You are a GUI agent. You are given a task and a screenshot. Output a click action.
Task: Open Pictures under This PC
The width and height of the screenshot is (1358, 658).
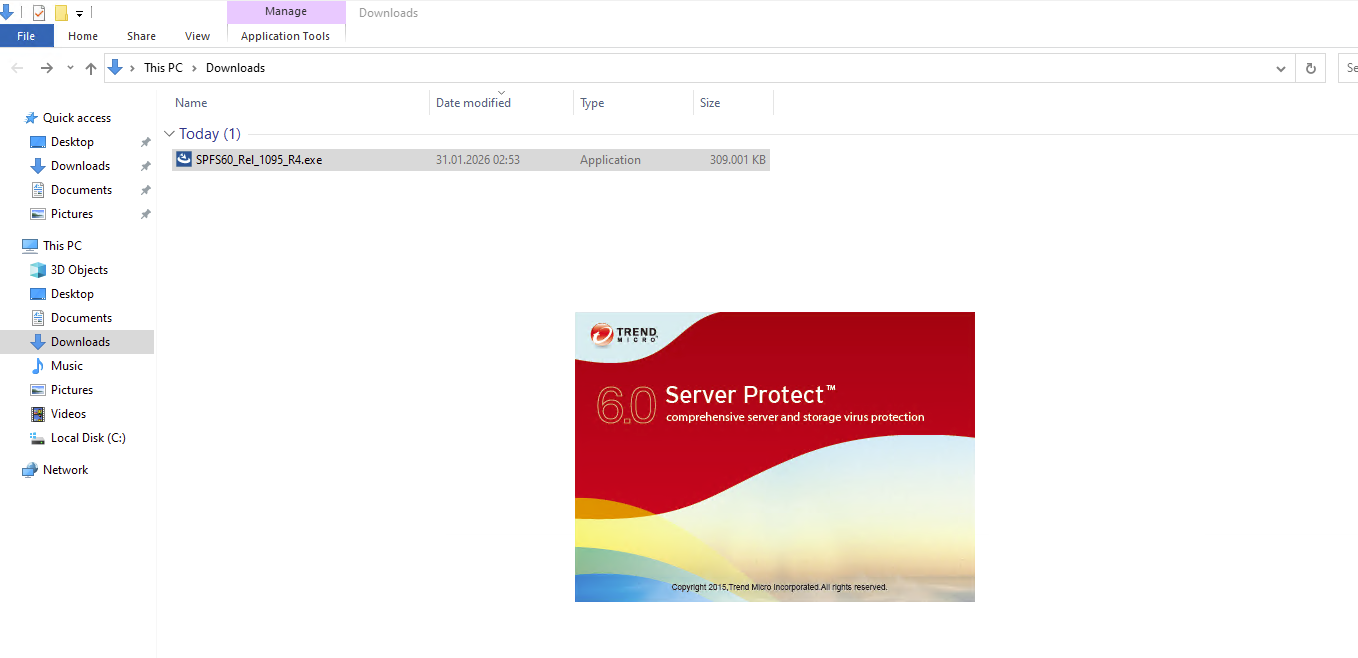[x=72, y=390]
